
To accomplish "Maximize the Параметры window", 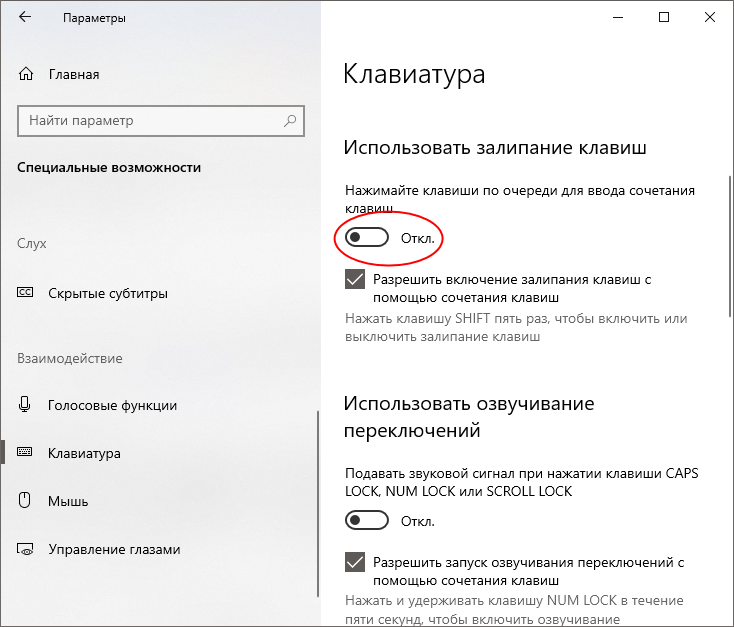I will coord(664,17).
